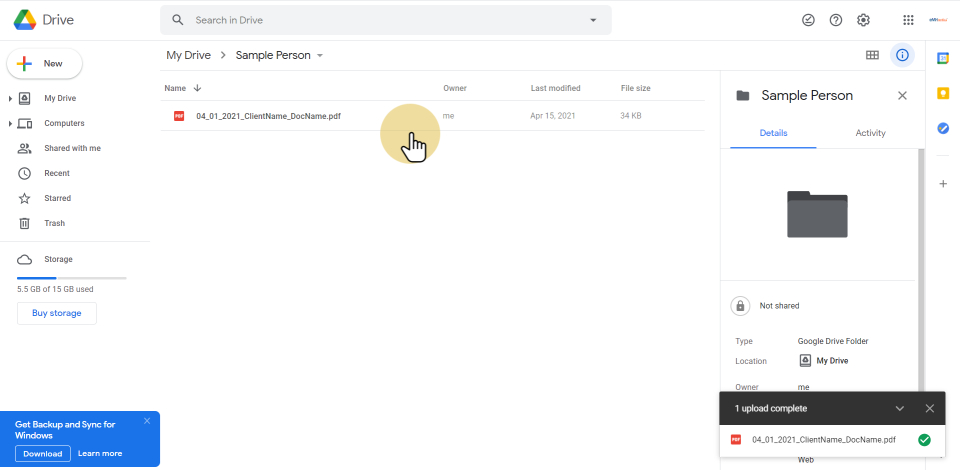Open Google Tasks in side panel
Screen dimensions: 960x470
point(942,128)
